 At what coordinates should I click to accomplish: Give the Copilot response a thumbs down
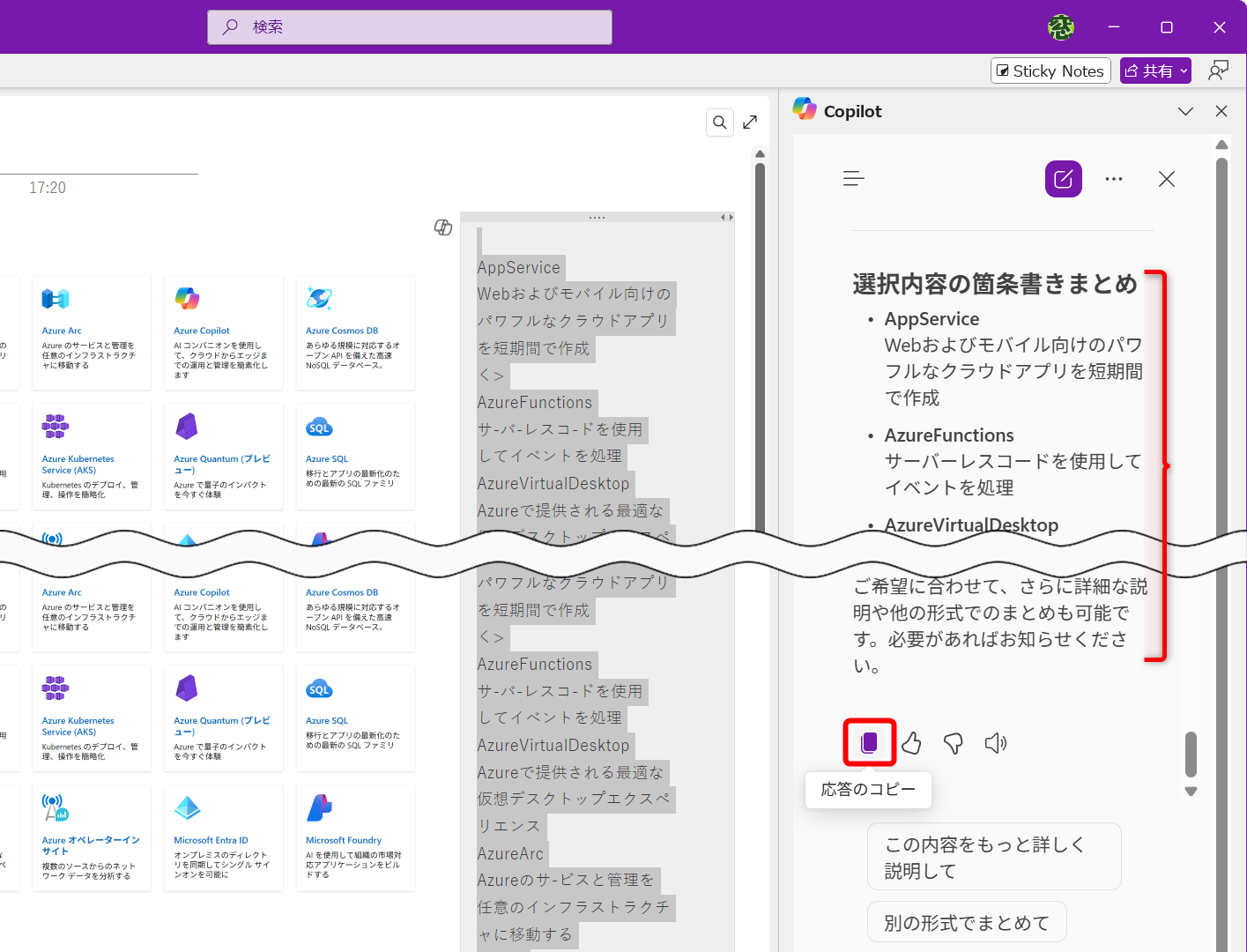pos(953,742)
